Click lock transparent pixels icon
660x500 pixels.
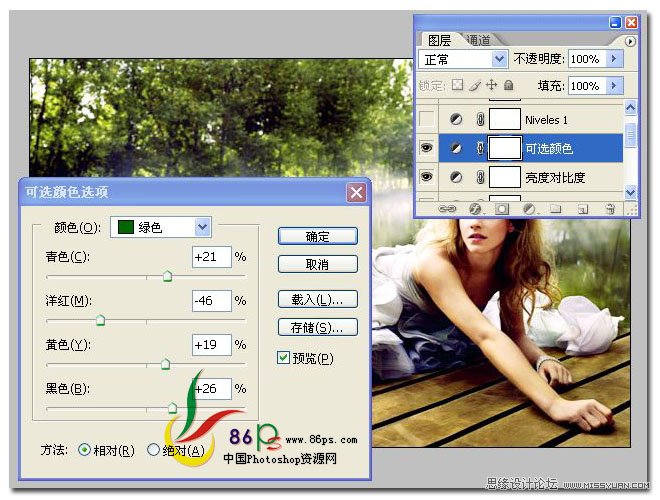[x=457, y=85]
